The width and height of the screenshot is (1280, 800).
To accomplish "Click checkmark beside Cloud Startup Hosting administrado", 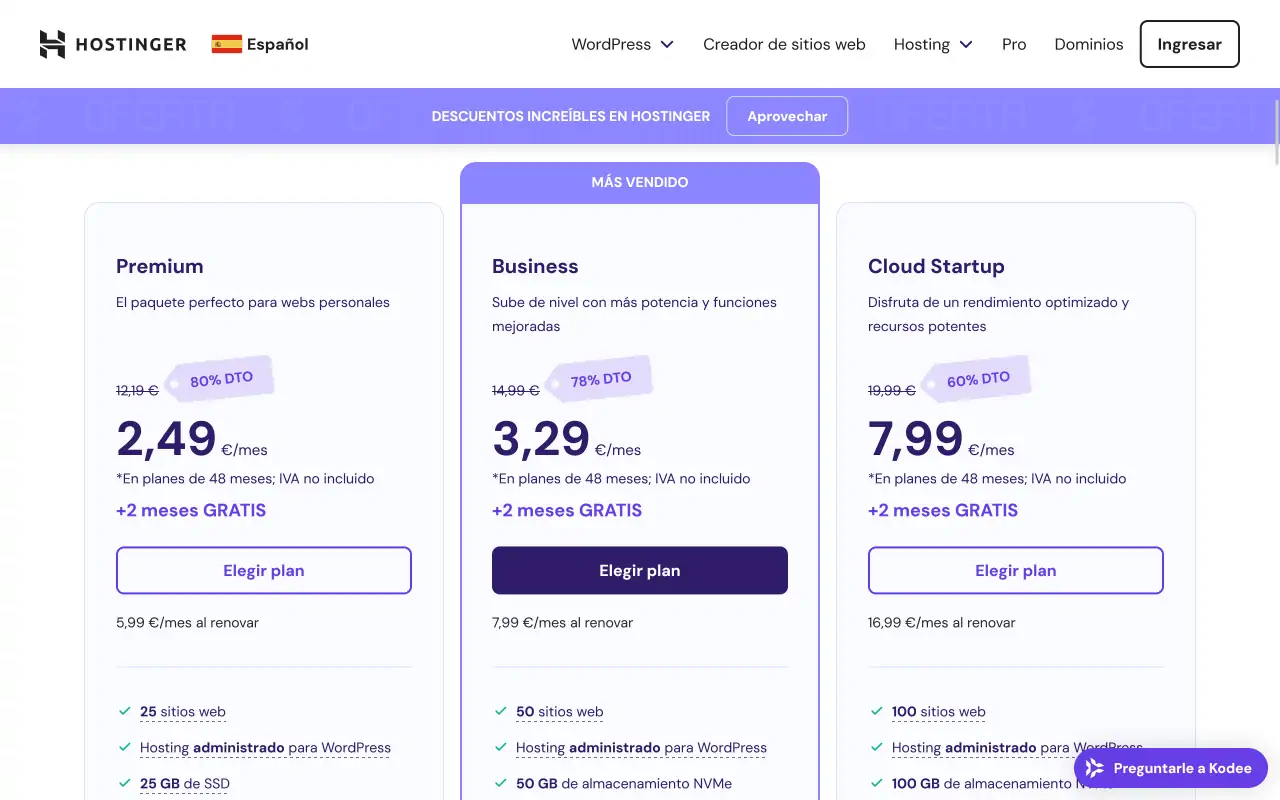I will tap(877, 747).
